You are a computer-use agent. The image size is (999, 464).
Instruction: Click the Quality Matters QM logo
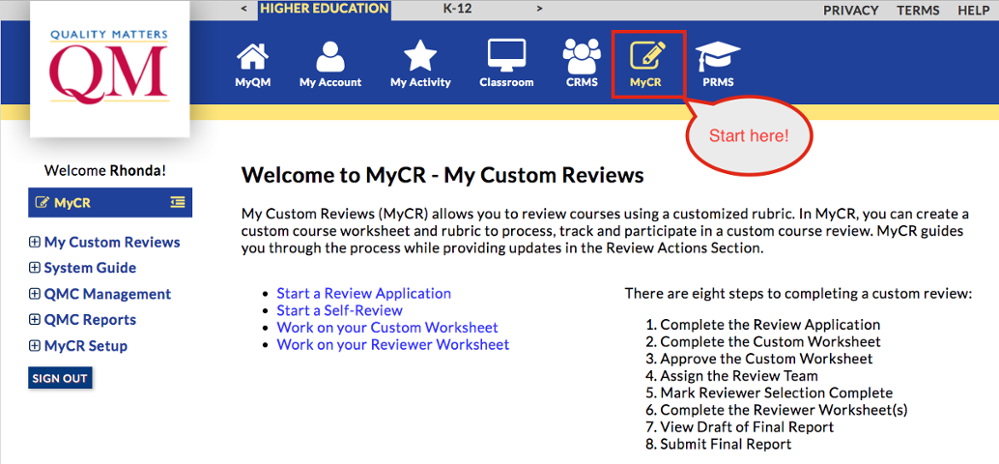(109, 69)
